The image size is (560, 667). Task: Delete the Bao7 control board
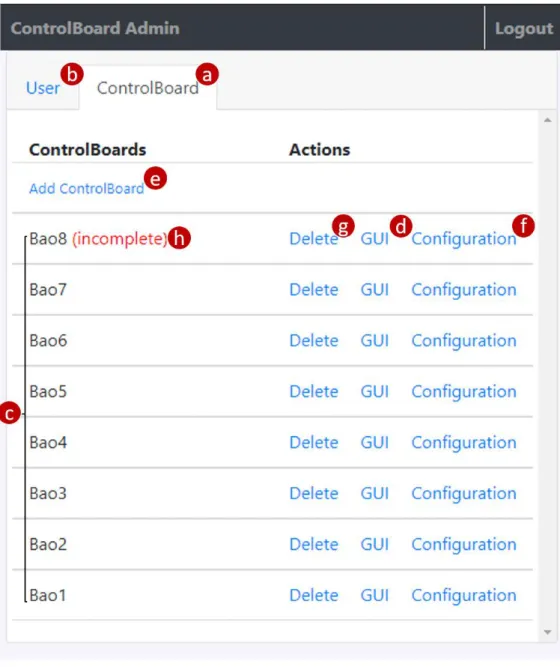click(x=314, y=290)
